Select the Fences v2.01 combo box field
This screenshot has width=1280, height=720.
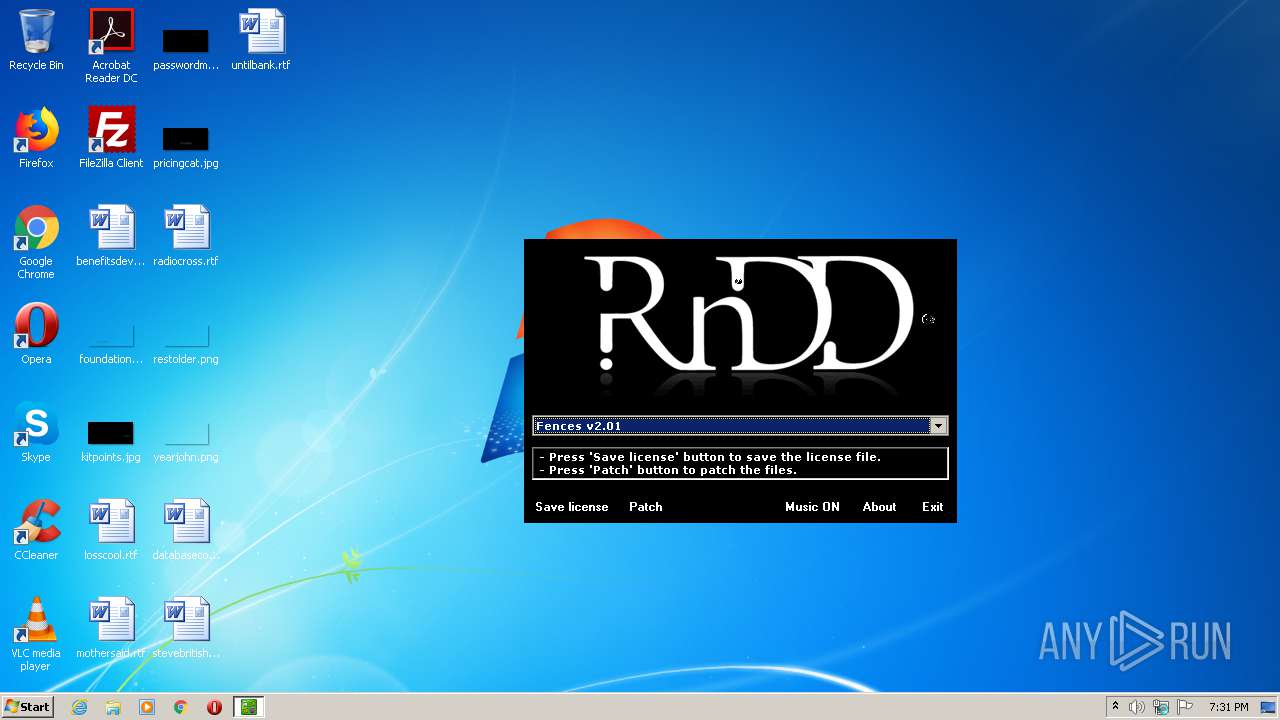739,426
